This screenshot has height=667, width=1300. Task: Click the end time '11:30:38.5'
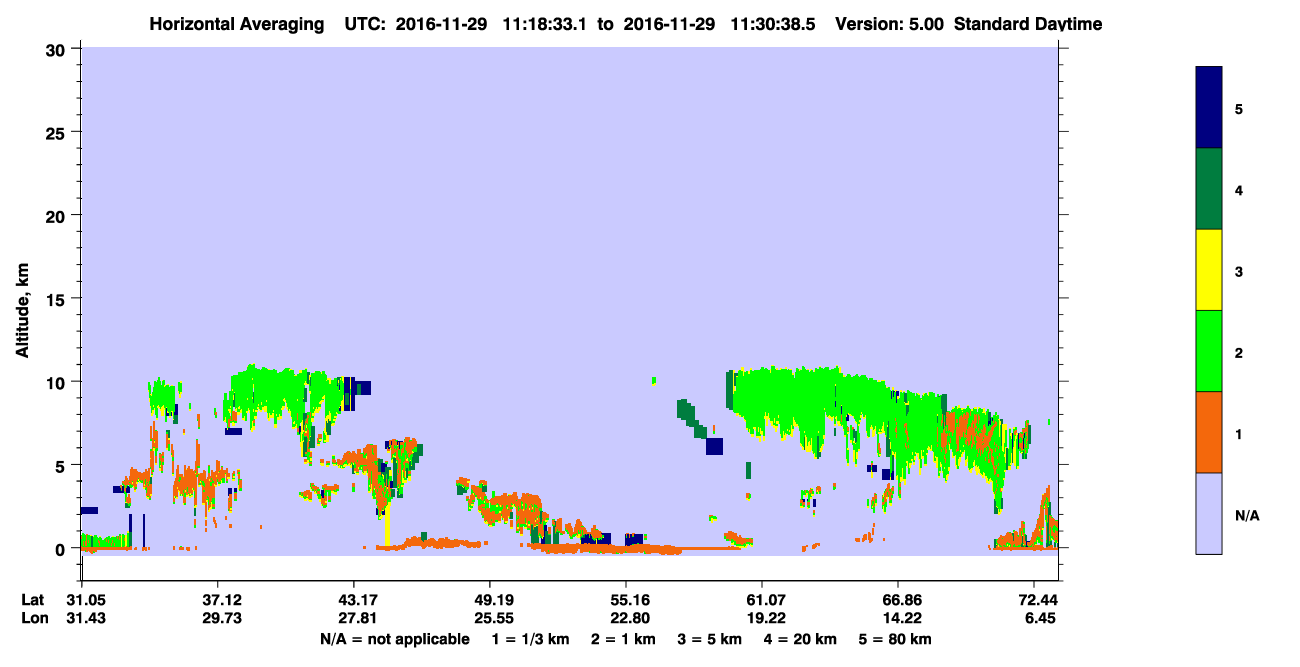771,24
